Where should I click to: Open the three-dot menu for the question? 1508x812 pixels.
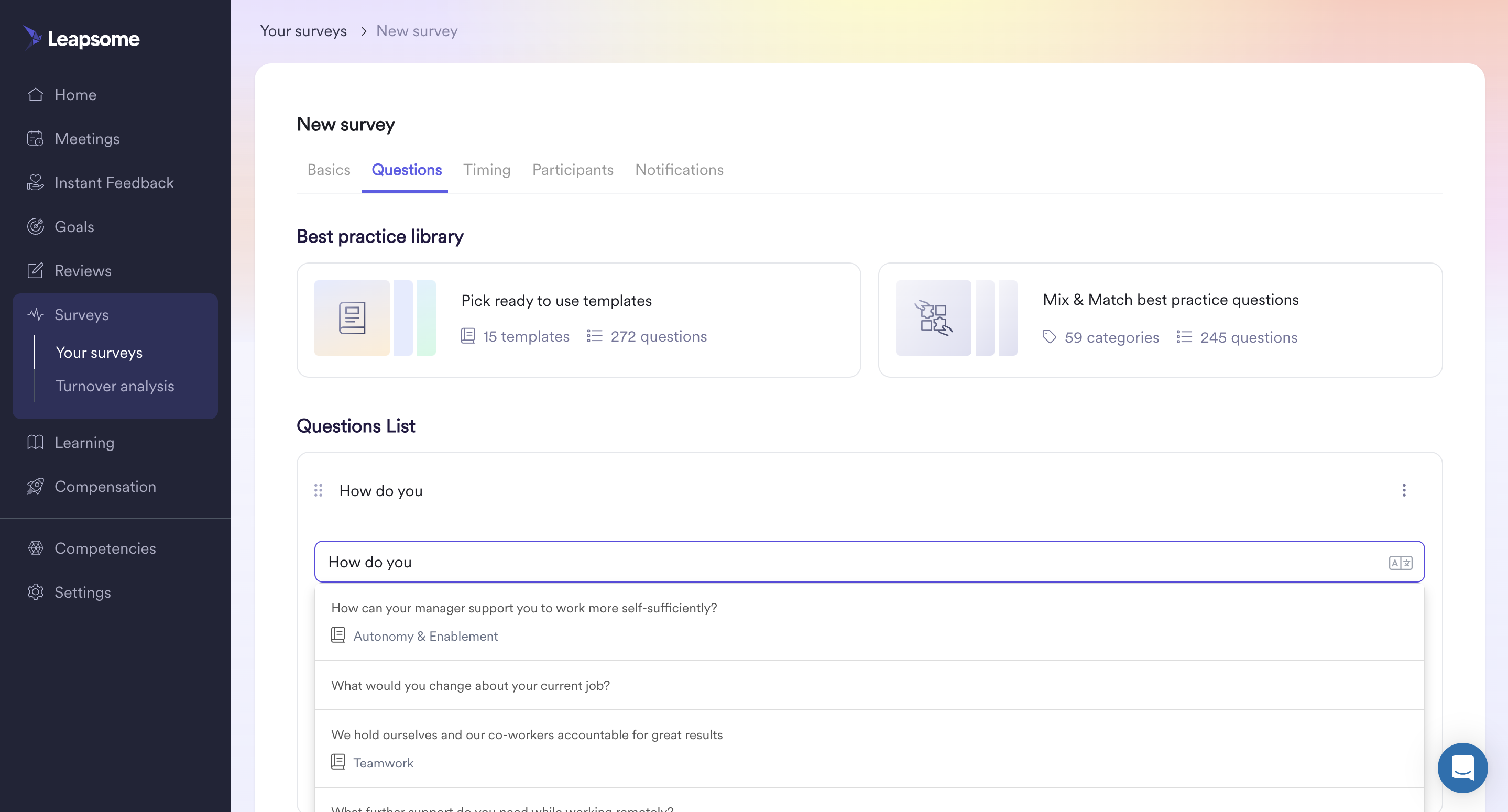[x=1404, y=490]
